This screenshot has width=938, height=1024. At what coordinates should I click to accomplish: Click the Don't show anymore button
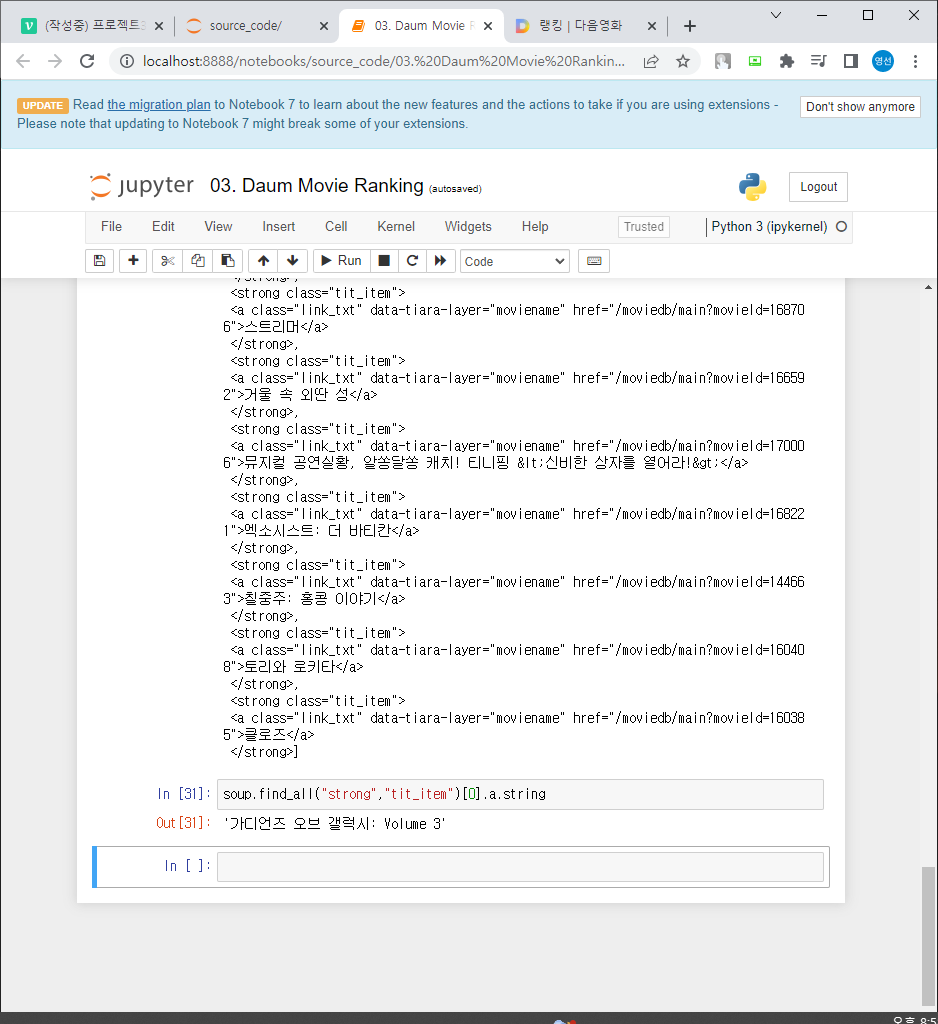click(860, 106)
